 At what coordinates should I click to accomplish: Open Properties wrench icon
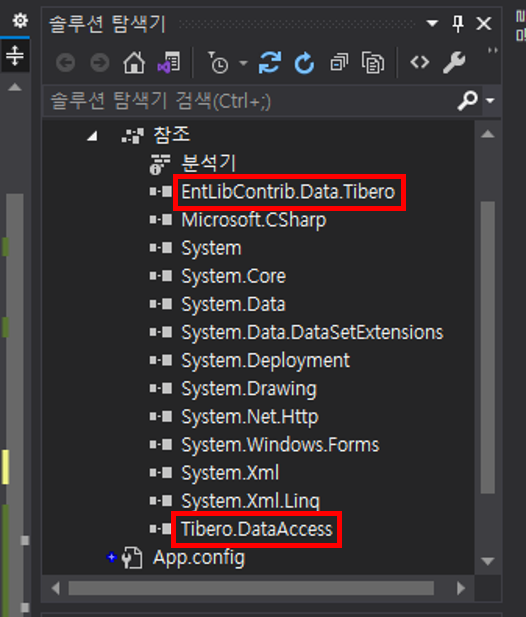coord(454,63)
